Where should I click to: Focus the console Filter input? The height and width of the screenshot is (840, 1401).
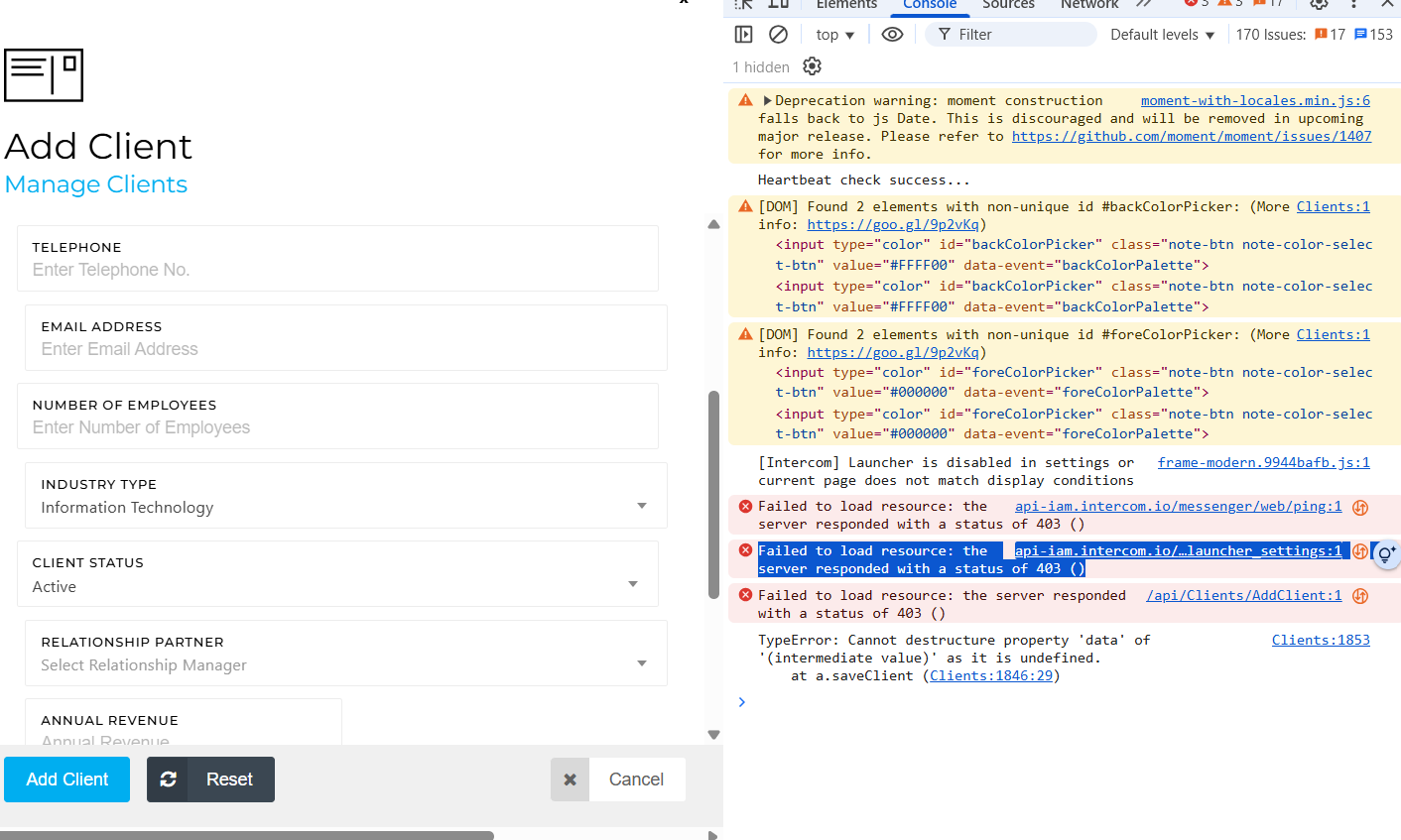(1011, 35)
